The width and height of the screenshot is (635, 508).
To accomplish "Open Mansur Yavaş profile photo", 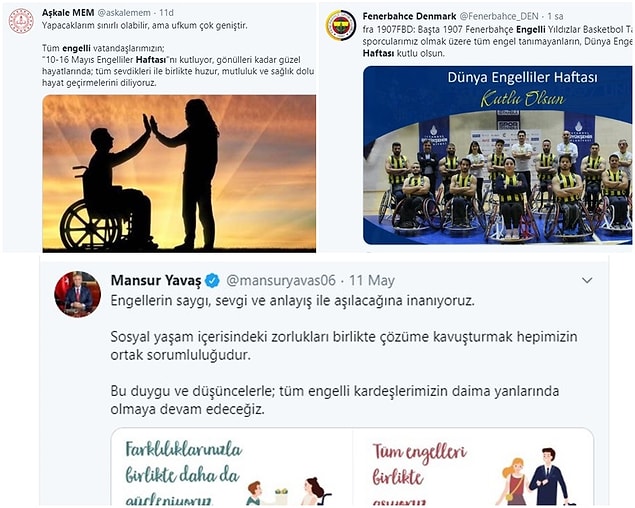I will point(78,294).
